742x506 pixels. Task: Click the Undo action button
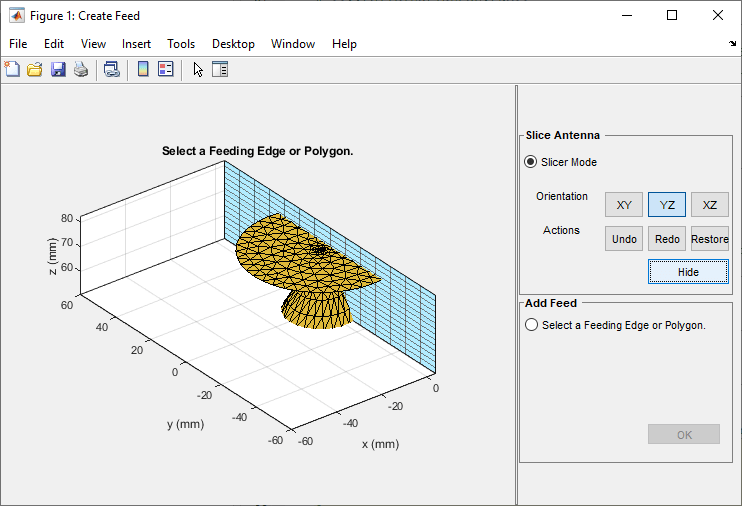pos(624,239)
